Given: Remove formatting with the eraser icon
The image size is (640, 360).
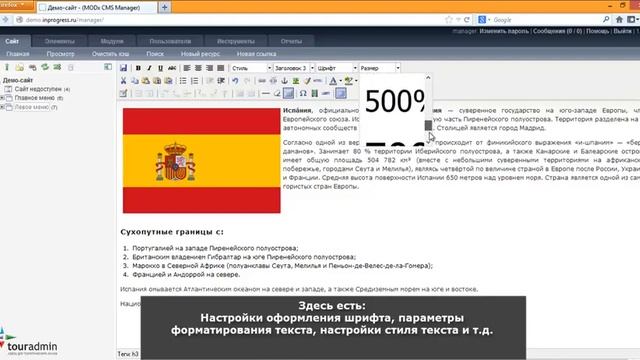Looking at the screenshot, I should 277,93.
